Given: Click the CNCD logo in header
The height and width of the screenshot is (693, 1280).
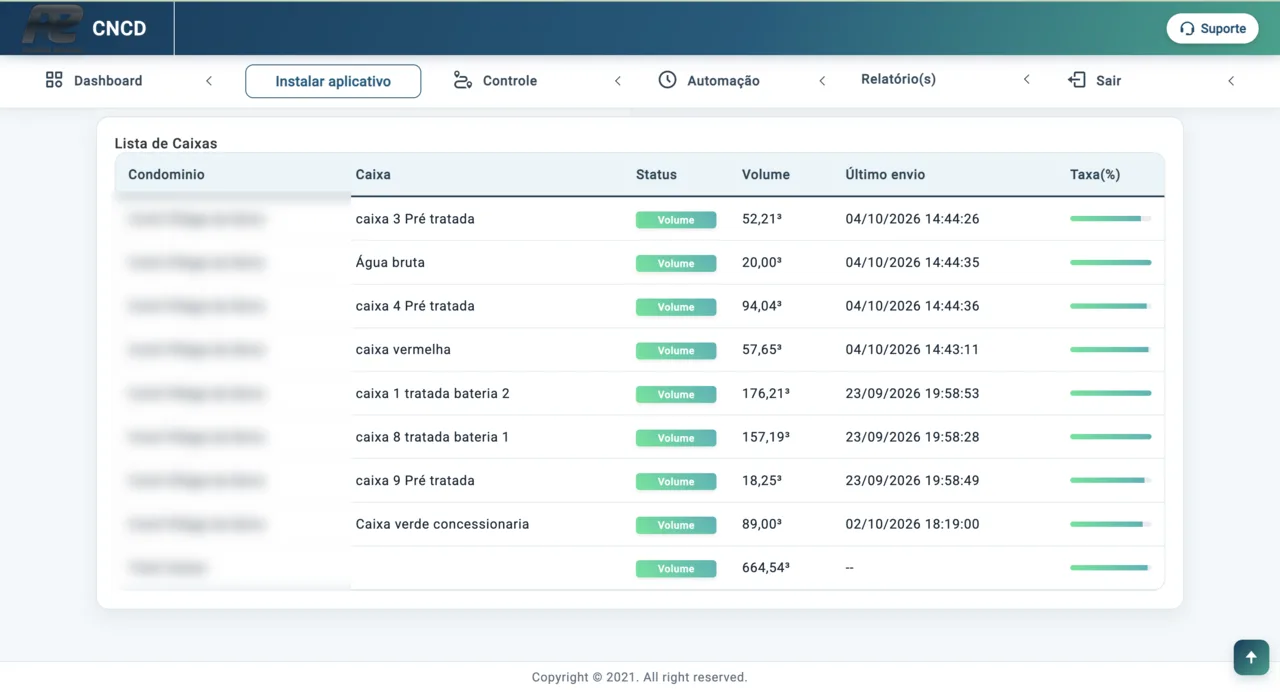Looking at the screenshot, I should [85, 28].
